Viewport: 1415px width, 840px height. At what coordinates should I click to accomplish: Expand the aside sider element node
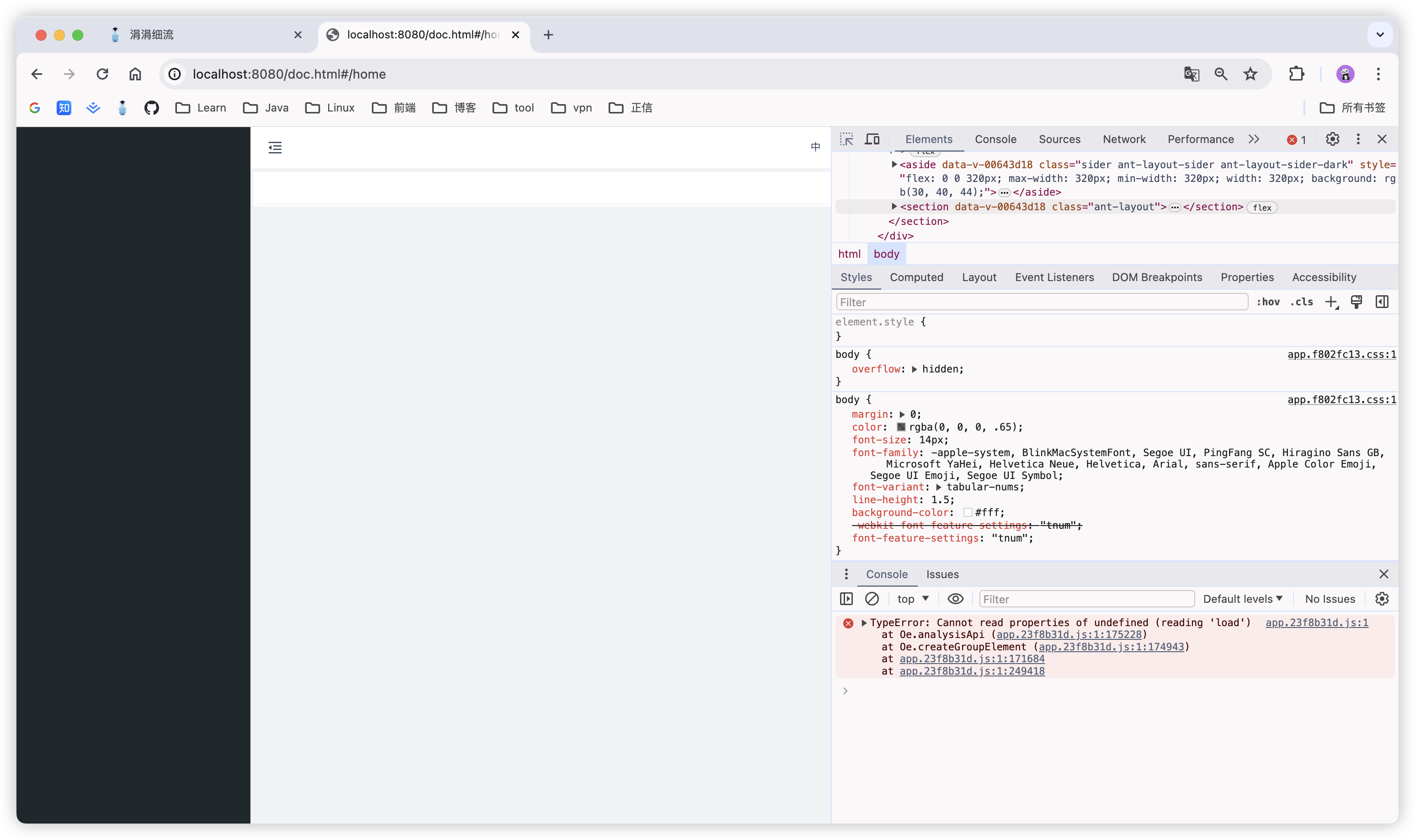[894, 165]
